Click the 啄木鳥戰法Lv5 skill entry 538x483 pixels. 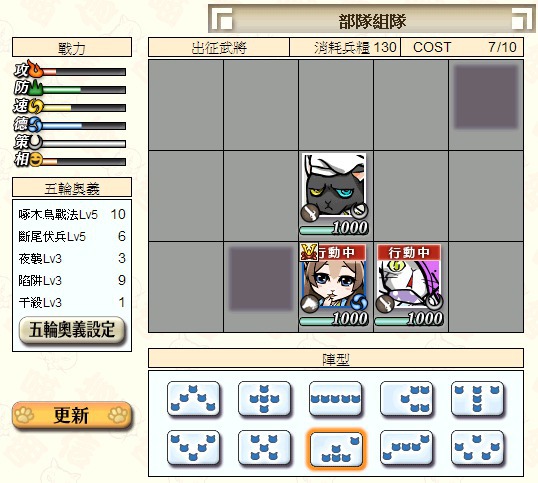(58, 215)
